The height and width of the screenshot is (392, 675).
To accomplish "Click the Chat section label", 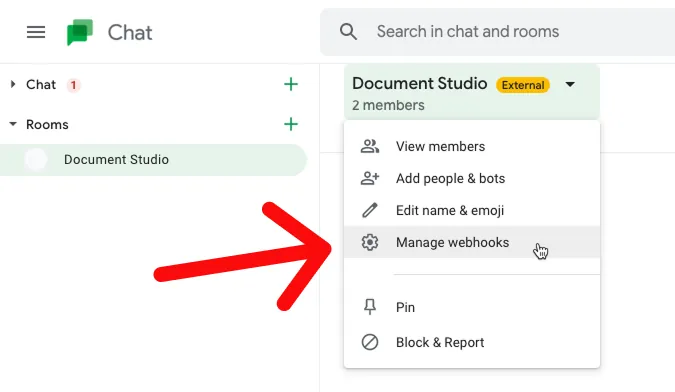I will point(41,85).
